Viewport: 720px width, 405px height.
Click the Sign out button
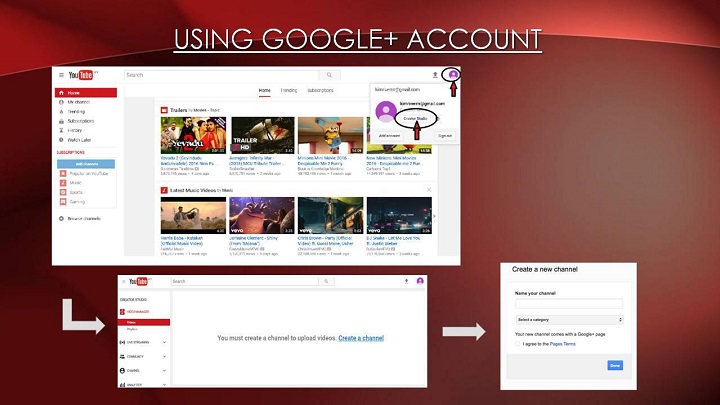444,136
